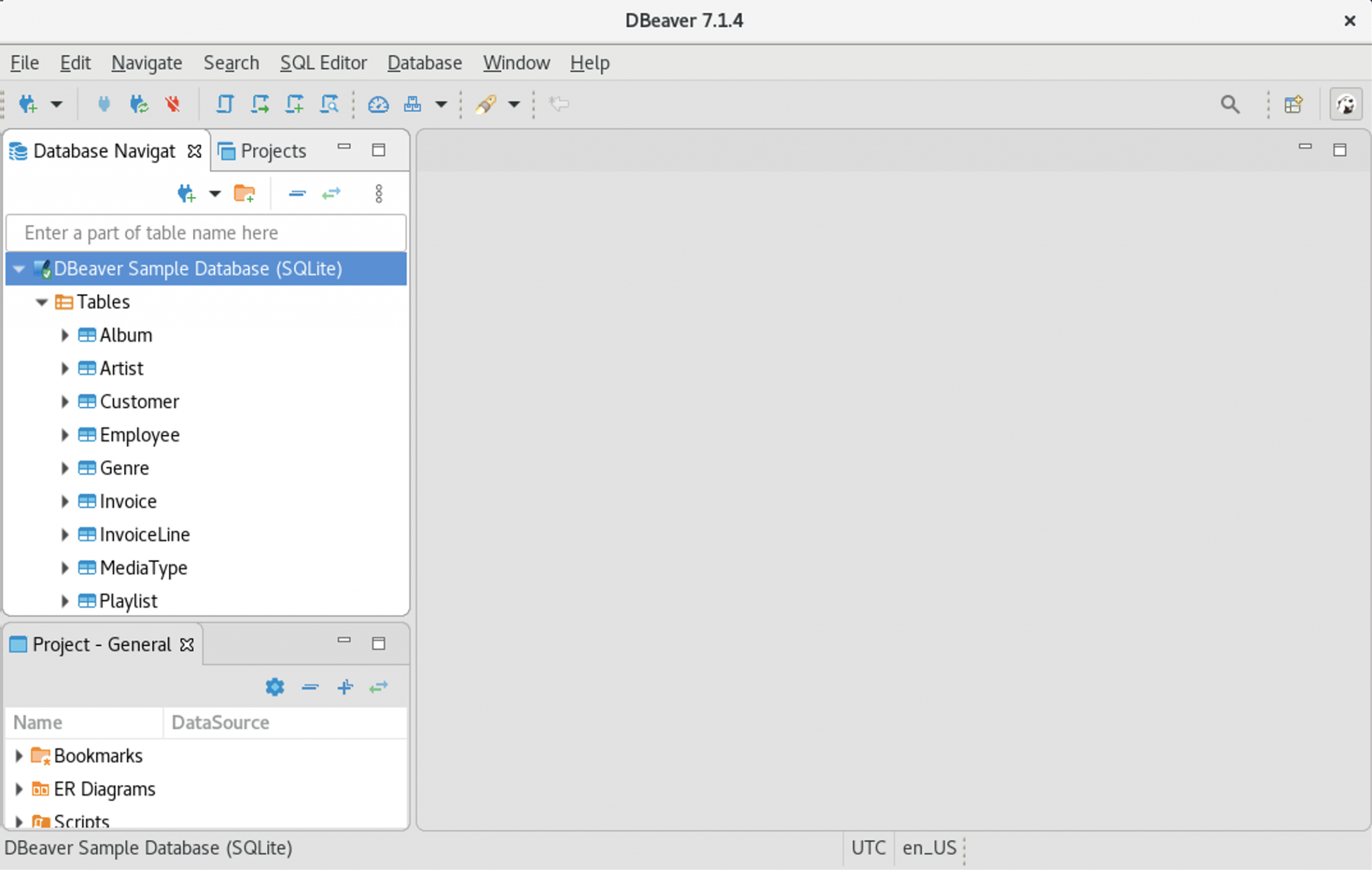This screenshot has height=870, width=1372.
Task: Create a new project folder in the navigator
Action: [245, 193]
